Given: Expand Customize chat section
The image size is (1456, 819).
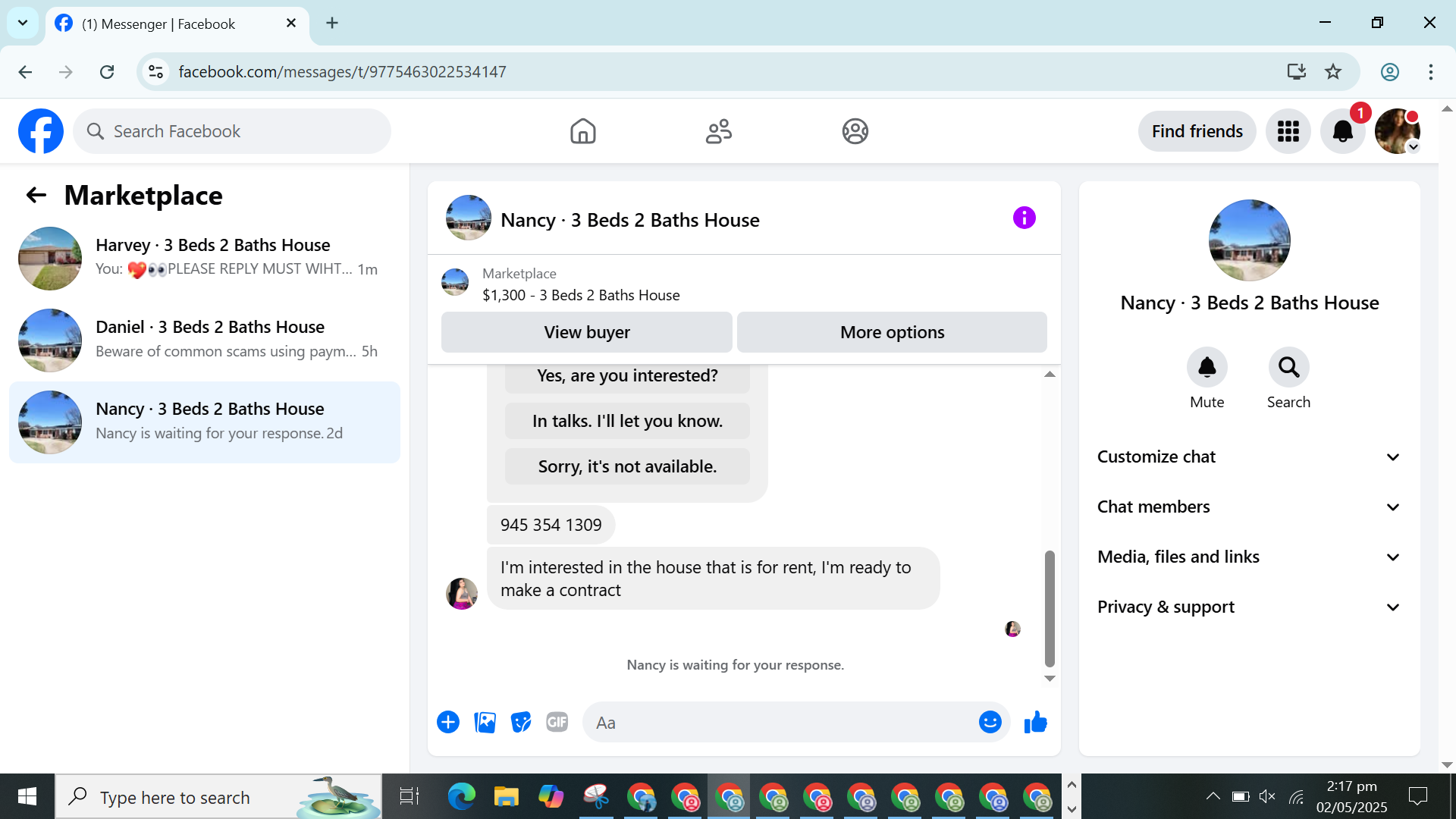Looking at the screenshot, I should point(1249,457).
